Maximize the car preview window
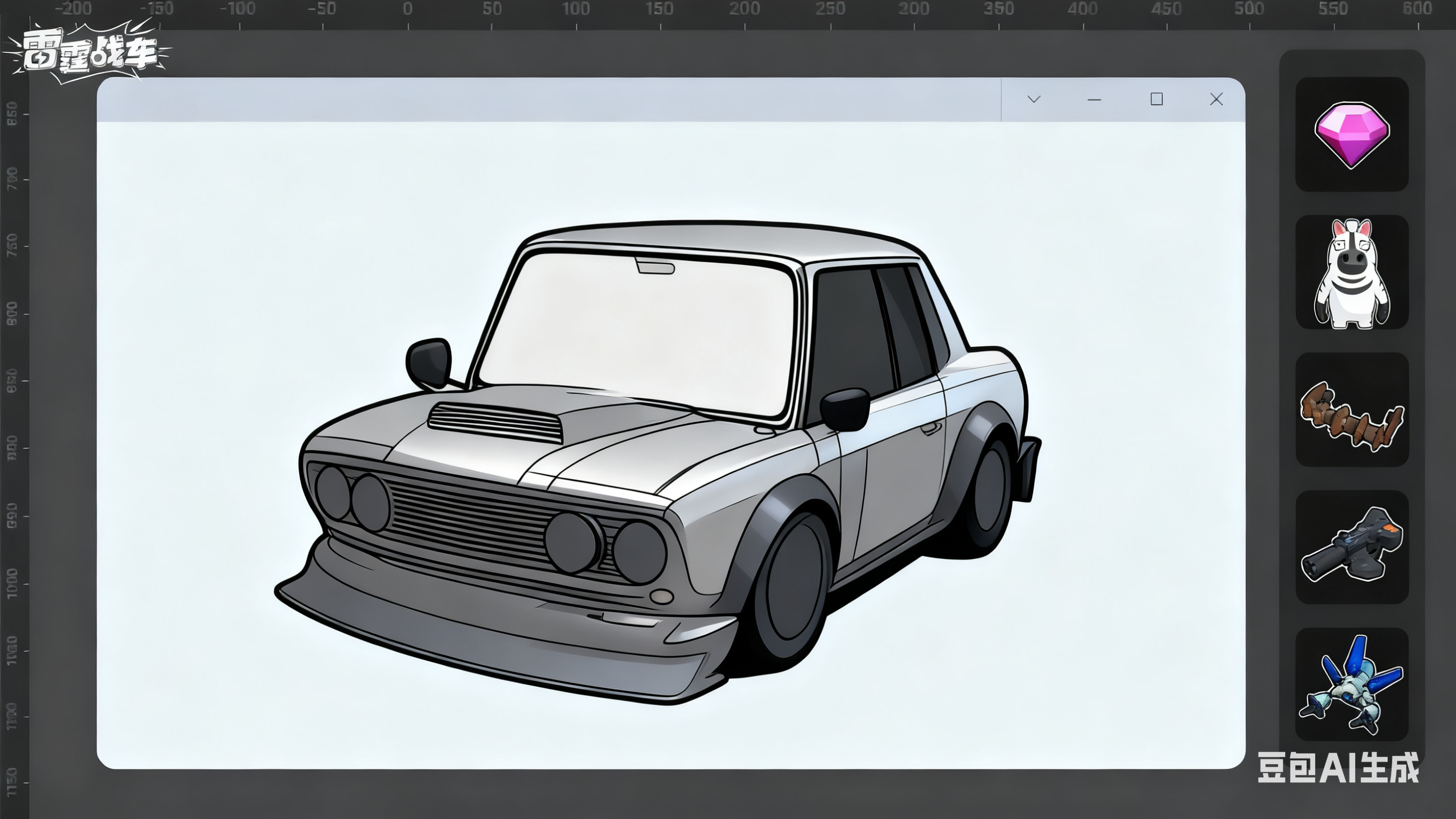1456x819 pixels. [x=1156, y=100]
